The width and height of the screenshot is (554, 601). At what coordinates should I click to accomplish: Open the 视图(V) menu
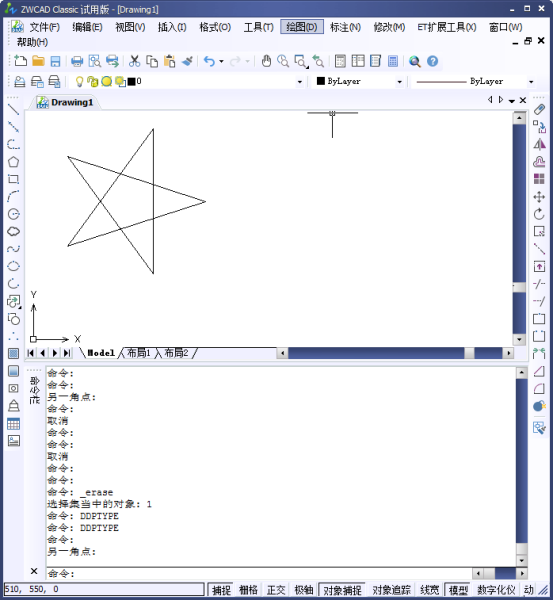pos(130,27)
